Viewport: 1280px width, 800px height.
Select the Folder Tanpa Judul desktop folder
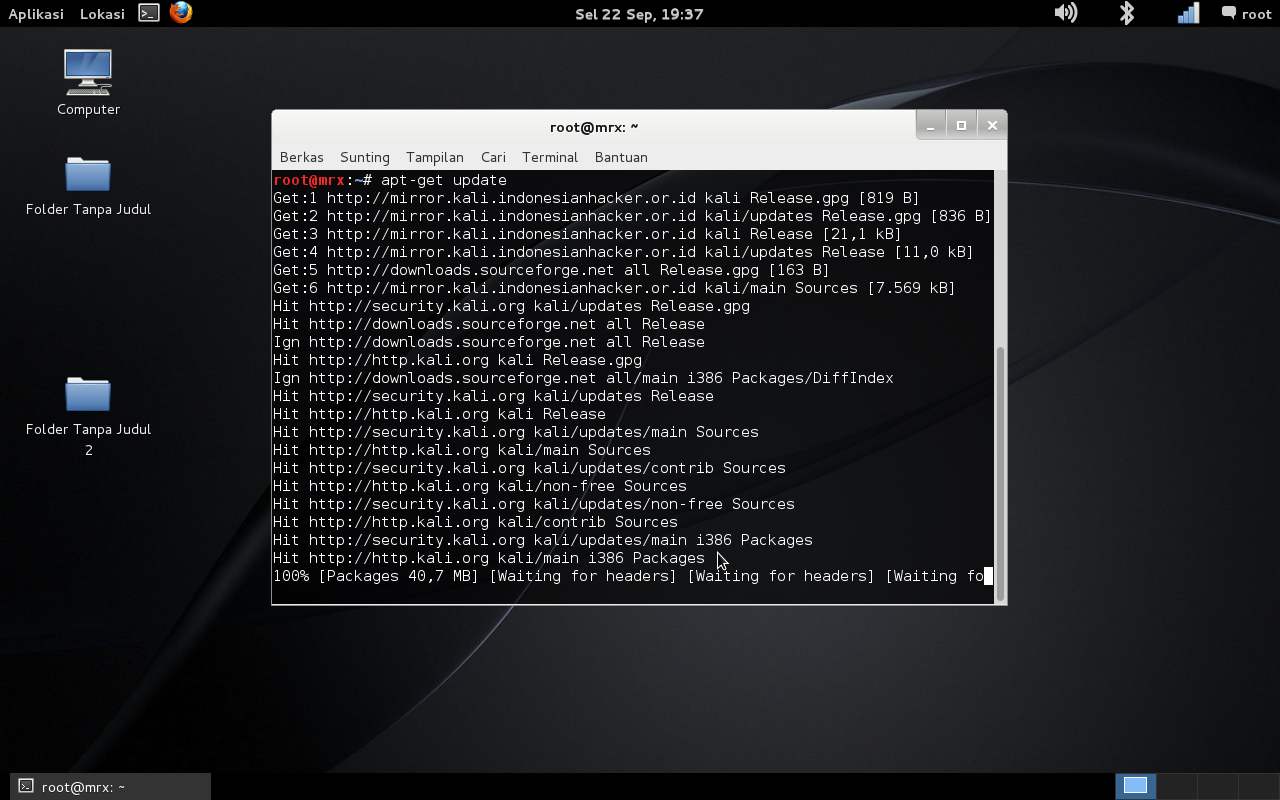coord(88,186)
